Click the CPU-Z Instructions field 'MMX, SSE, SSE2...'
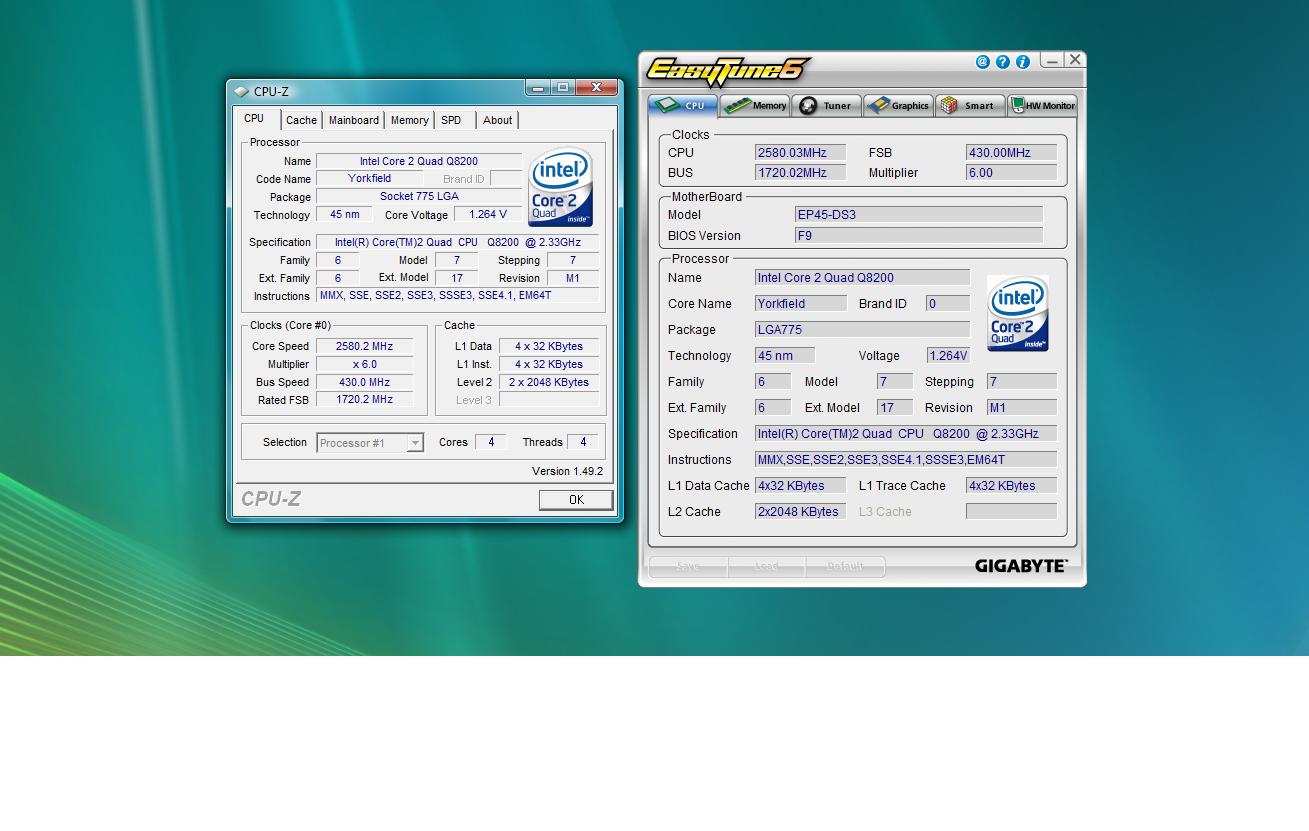Image resolution: width=1309 pixels, height=831 pixels. pos(457,296)
